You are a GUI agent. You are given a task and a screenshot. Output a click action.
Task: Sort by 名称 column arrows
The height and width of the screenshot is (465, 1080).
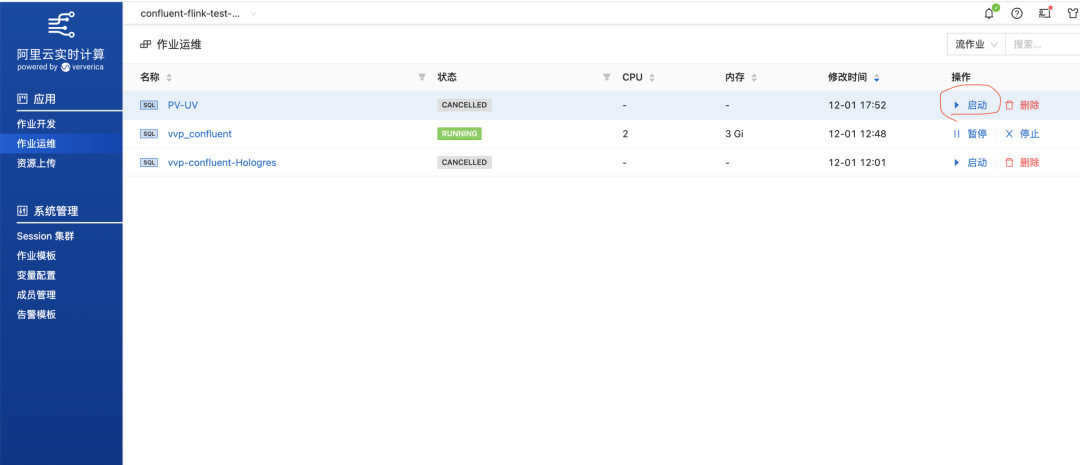pyautogui.click(x=169, y=78)
